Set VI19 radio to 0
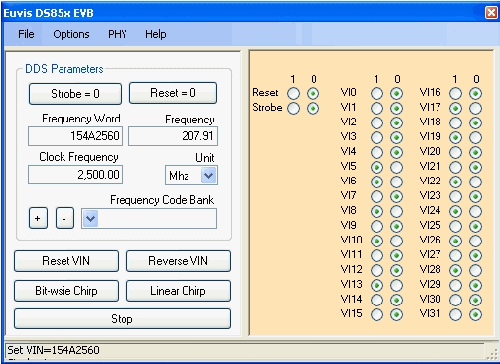Image resolution: width=500 pixels, height=364 pixels. [475, 138]
